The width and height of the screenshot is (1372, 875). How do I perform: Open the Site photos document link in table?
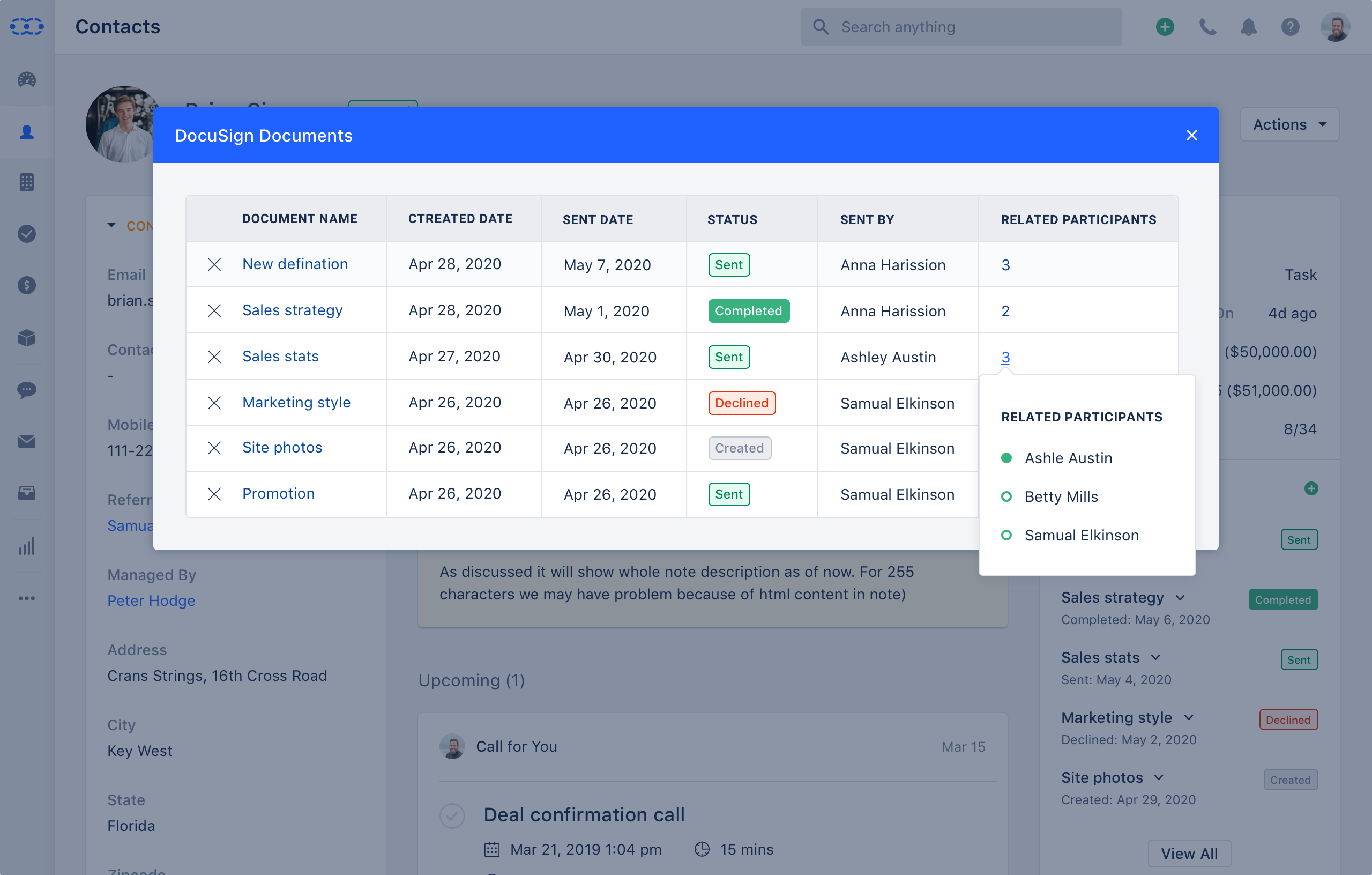click(282, 448)
